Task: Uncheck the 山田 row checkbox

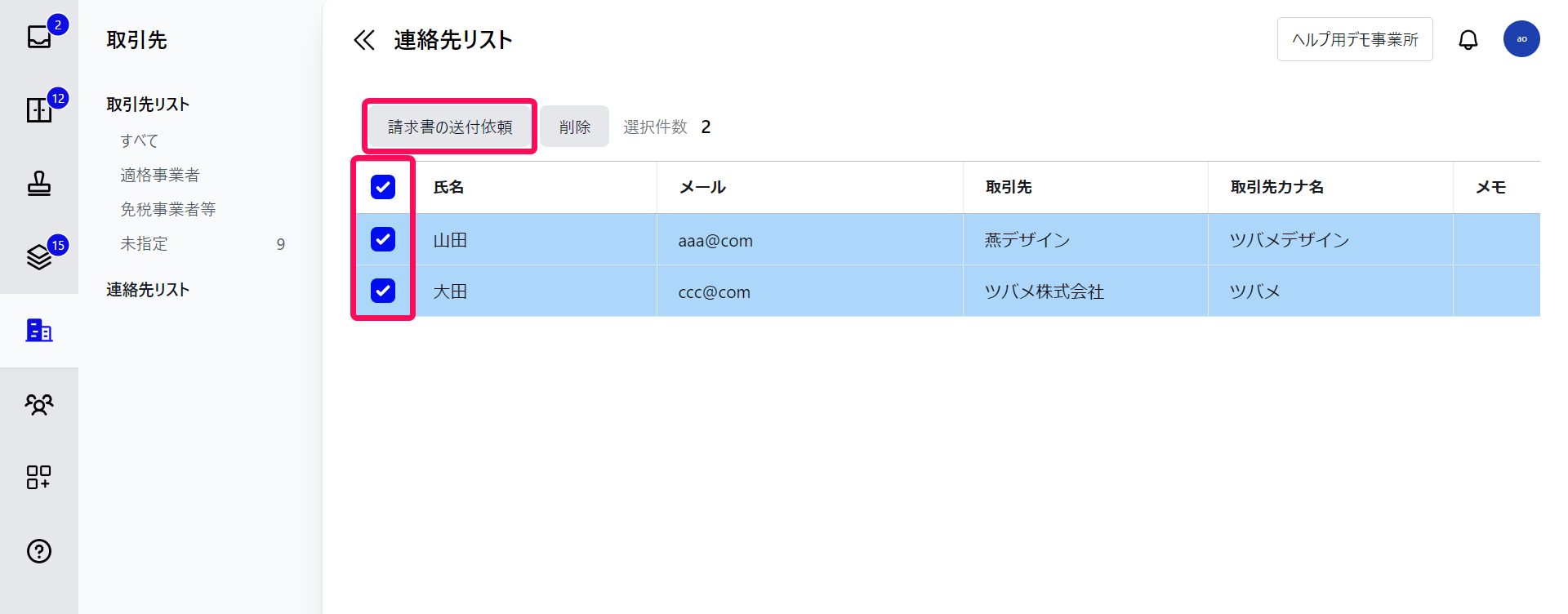Action: tap(383, 239)
